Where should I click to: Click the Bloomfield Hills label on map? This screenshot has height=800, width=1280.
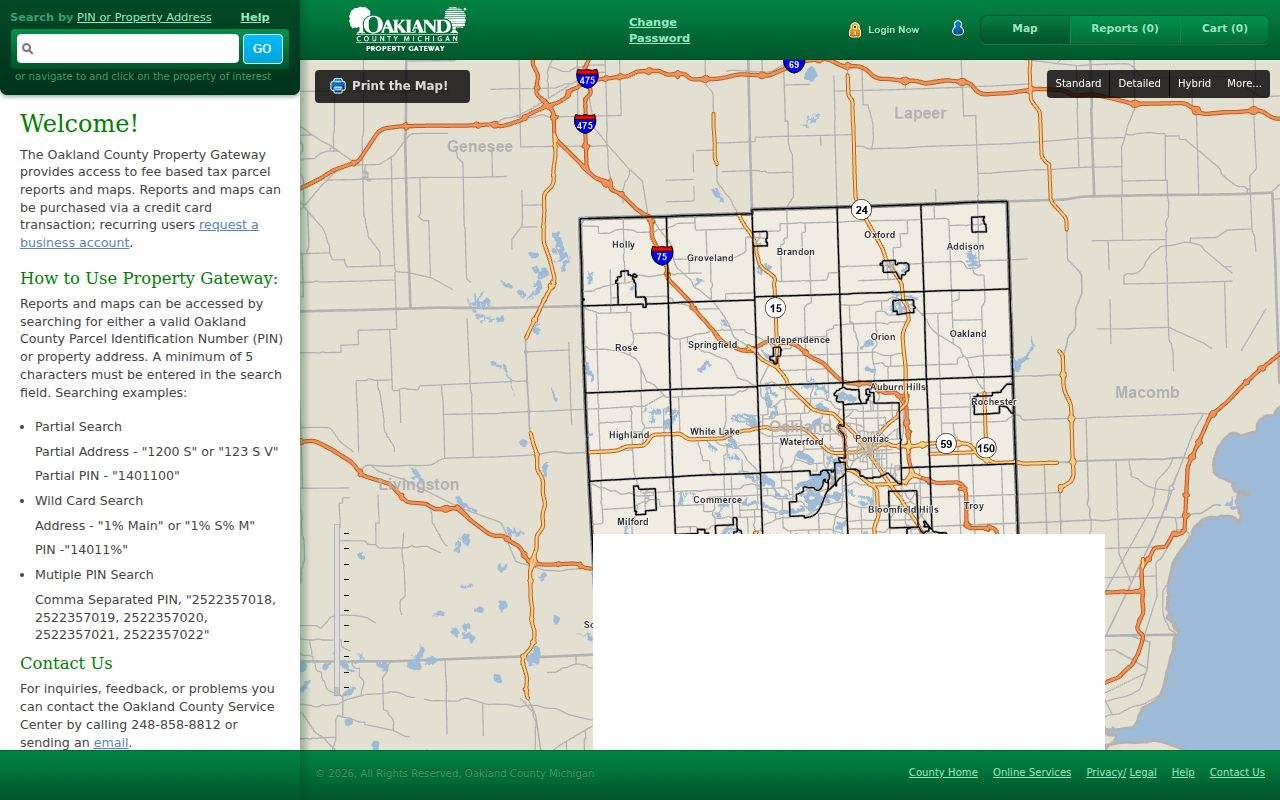coord(903,510)
